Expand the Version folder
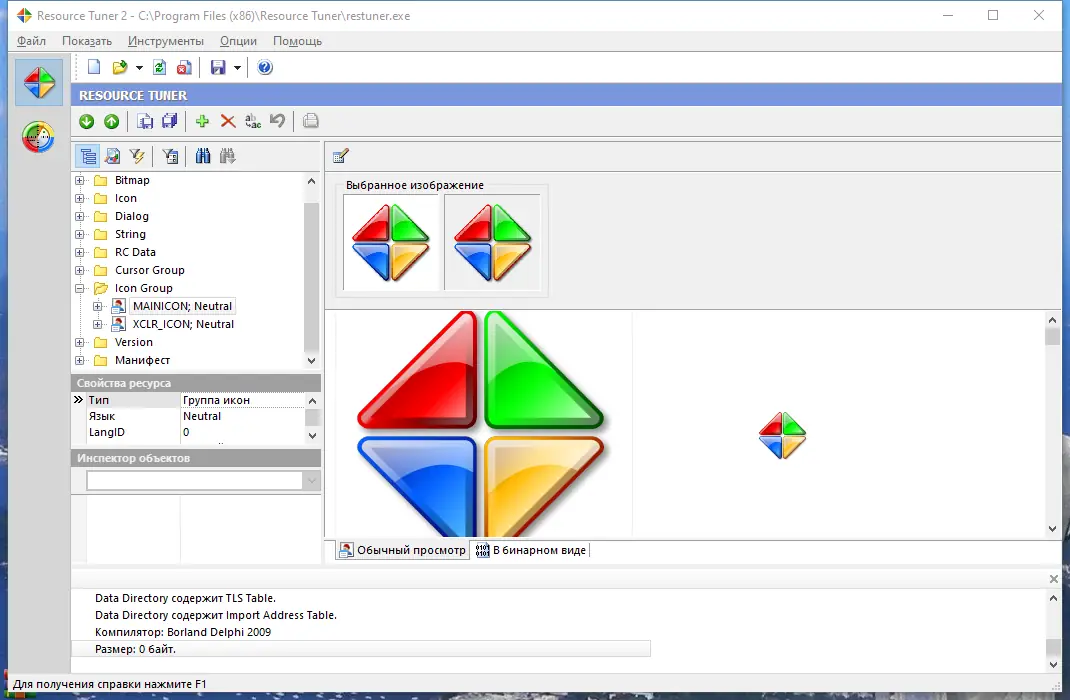 tap(80, 342)
